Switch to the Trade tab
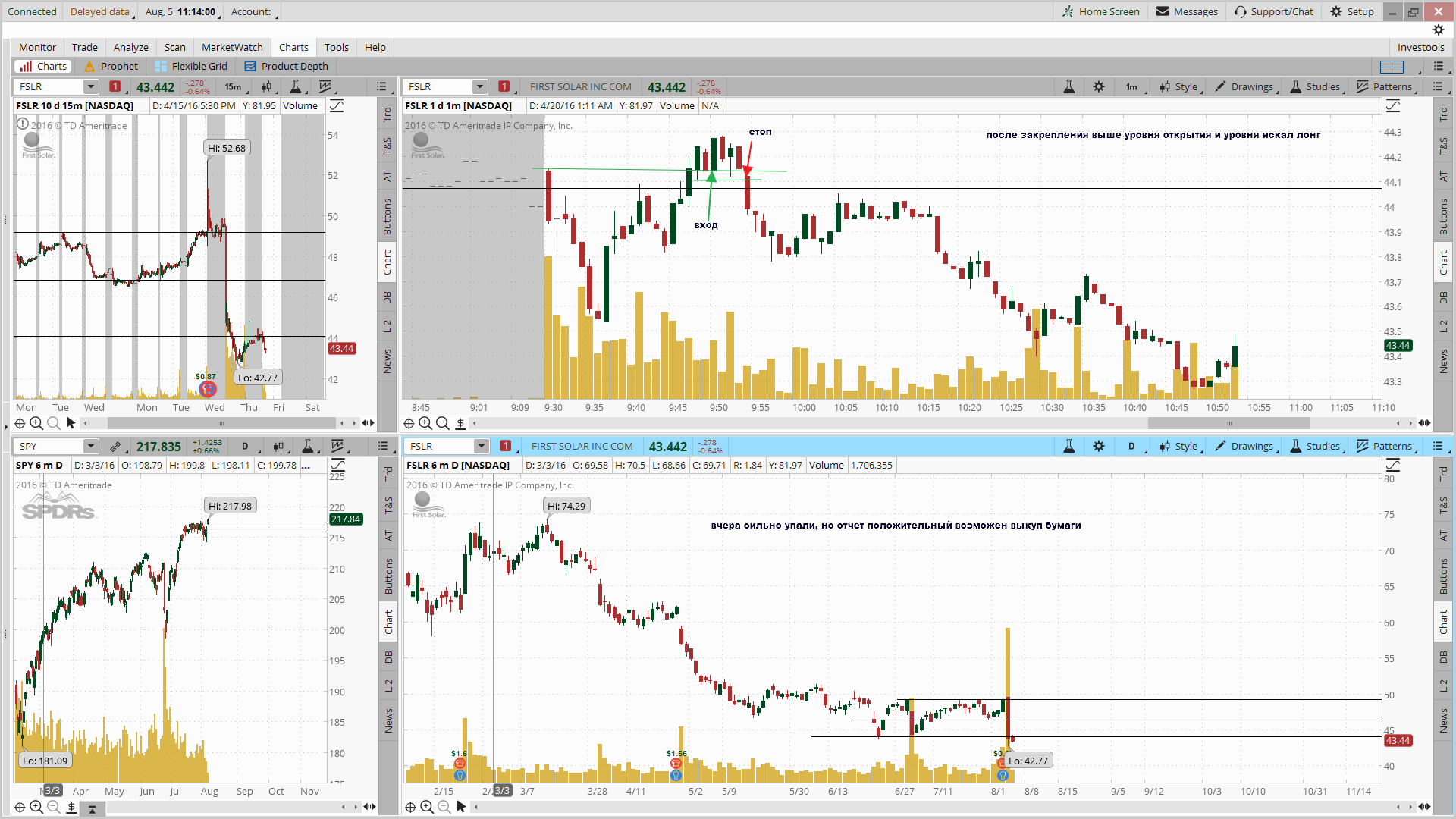Viewport: 1456px width, 819px height. [x=85, y=47]
